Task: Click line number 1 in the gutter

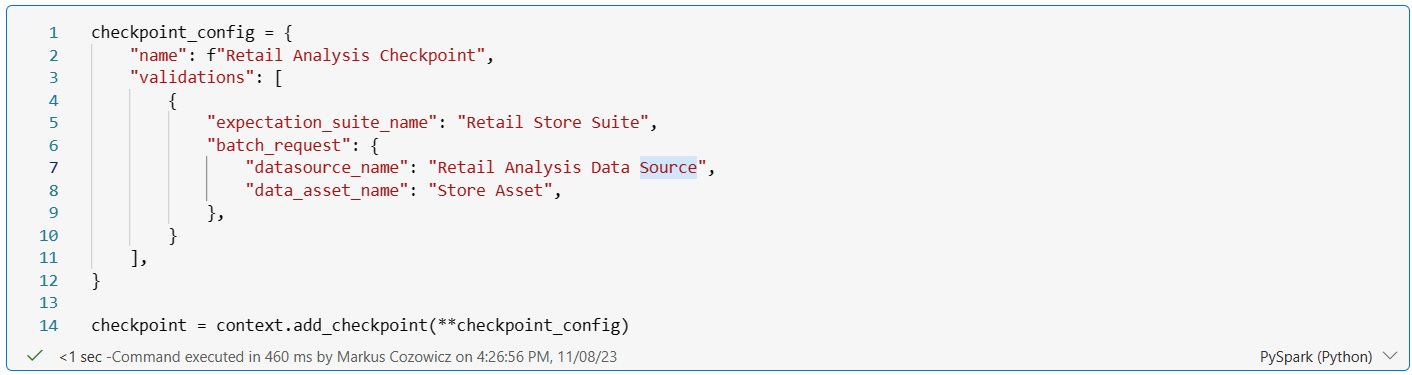Action: coord(53,32)
